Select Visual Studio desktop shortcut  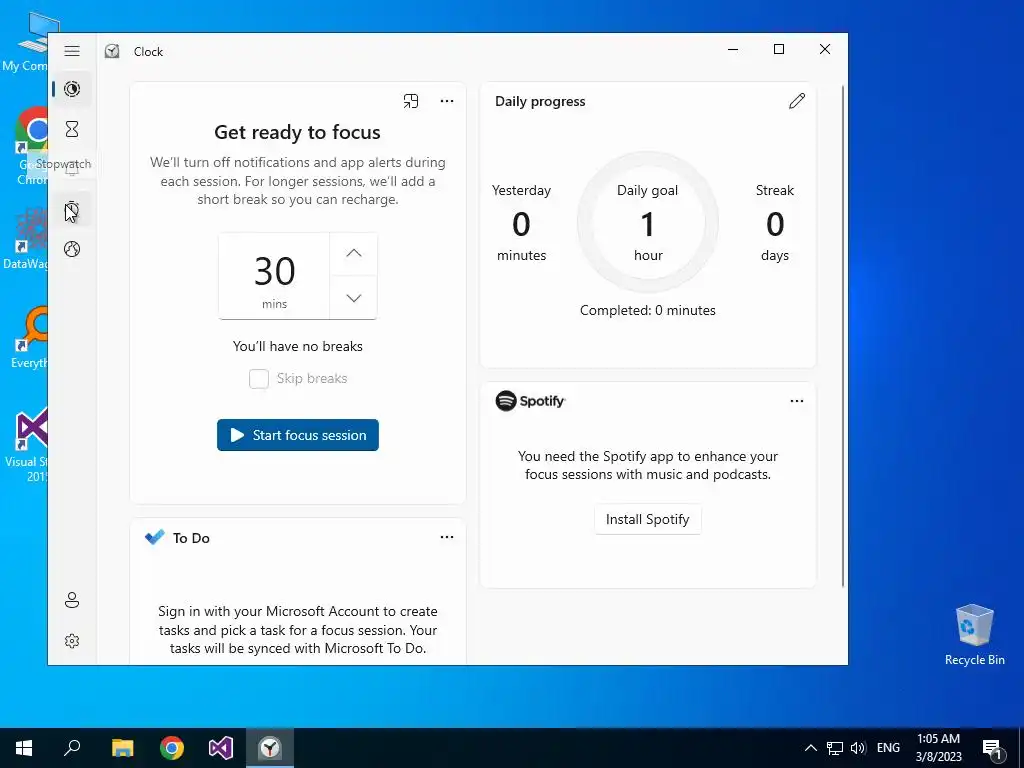pos(25,445)
